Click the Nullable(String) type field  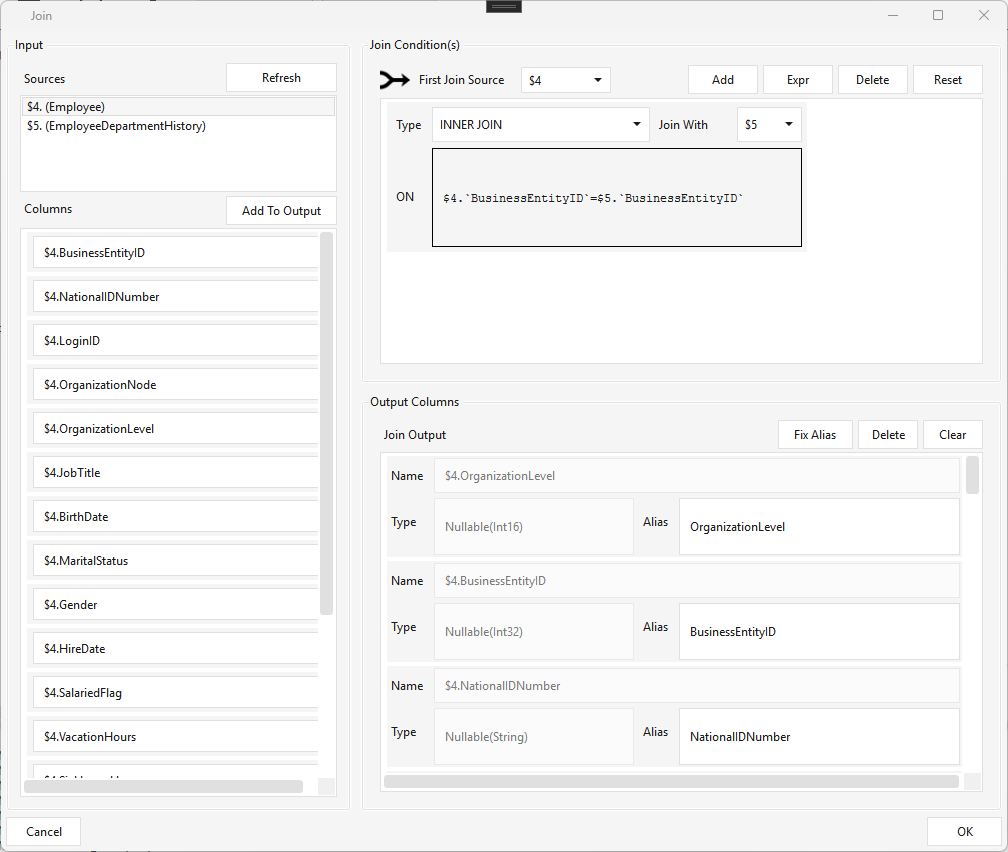coord(534,737)
